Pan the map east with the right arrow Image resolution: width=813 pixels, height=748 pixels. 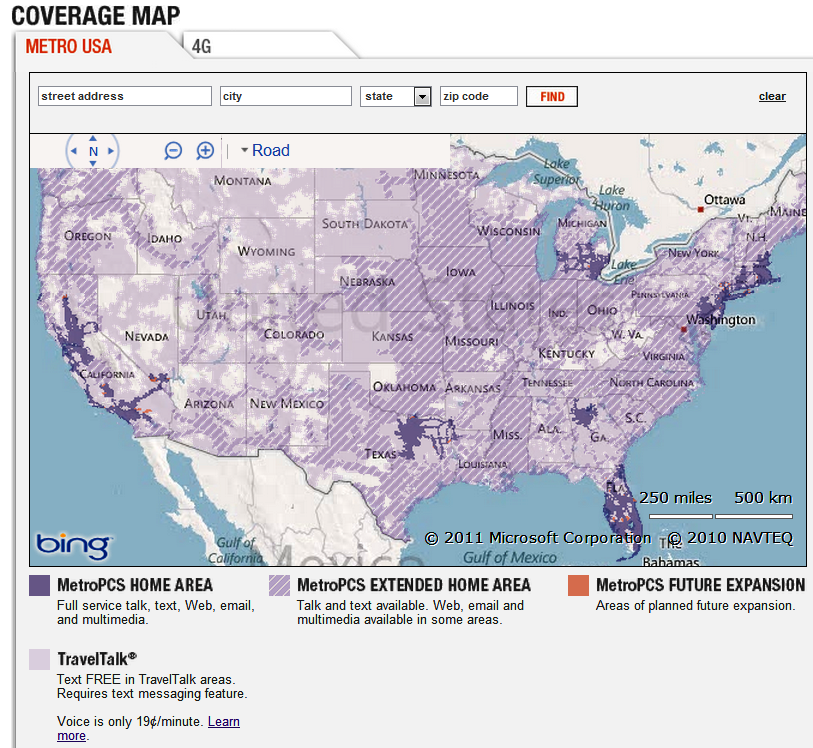[x=111, y=151]
